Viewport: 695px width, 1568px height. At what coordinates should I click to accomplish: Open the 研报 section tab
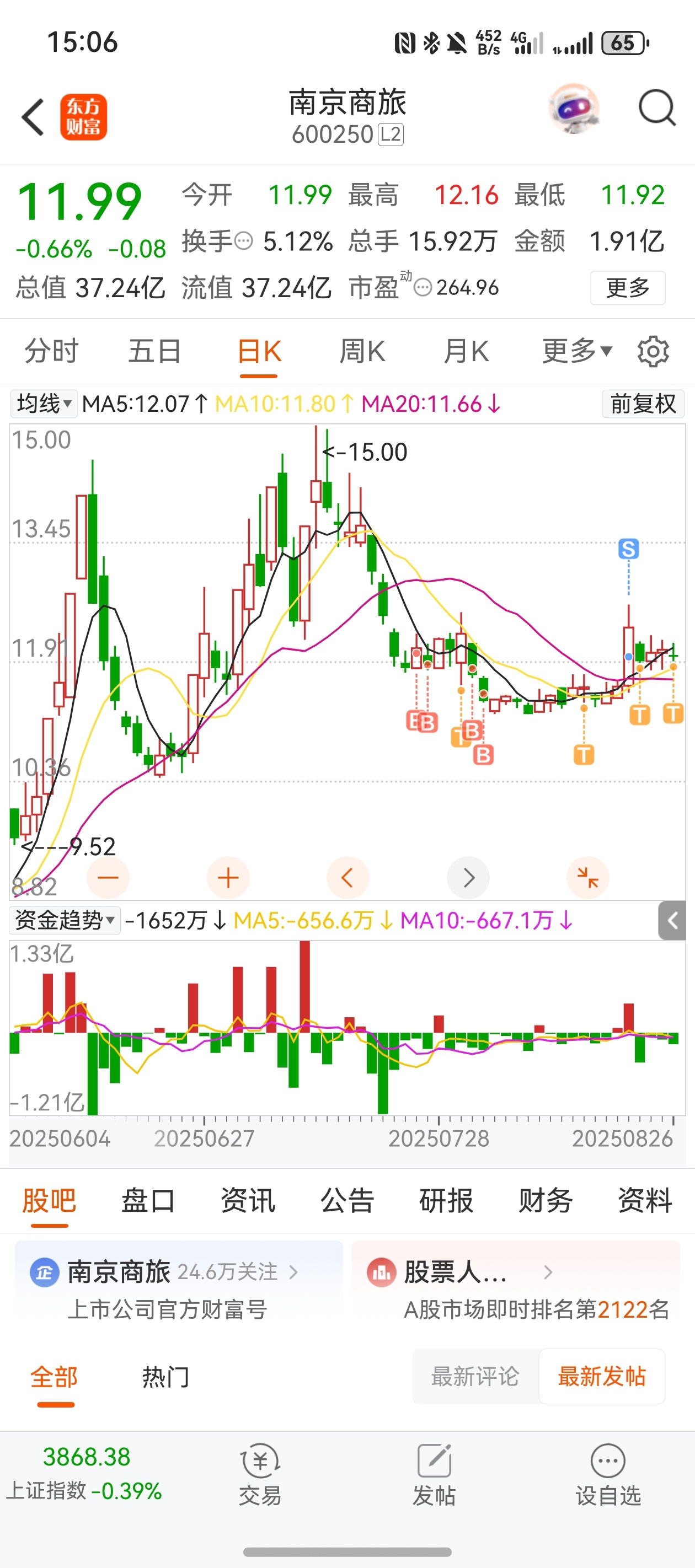pos(446,1200)
